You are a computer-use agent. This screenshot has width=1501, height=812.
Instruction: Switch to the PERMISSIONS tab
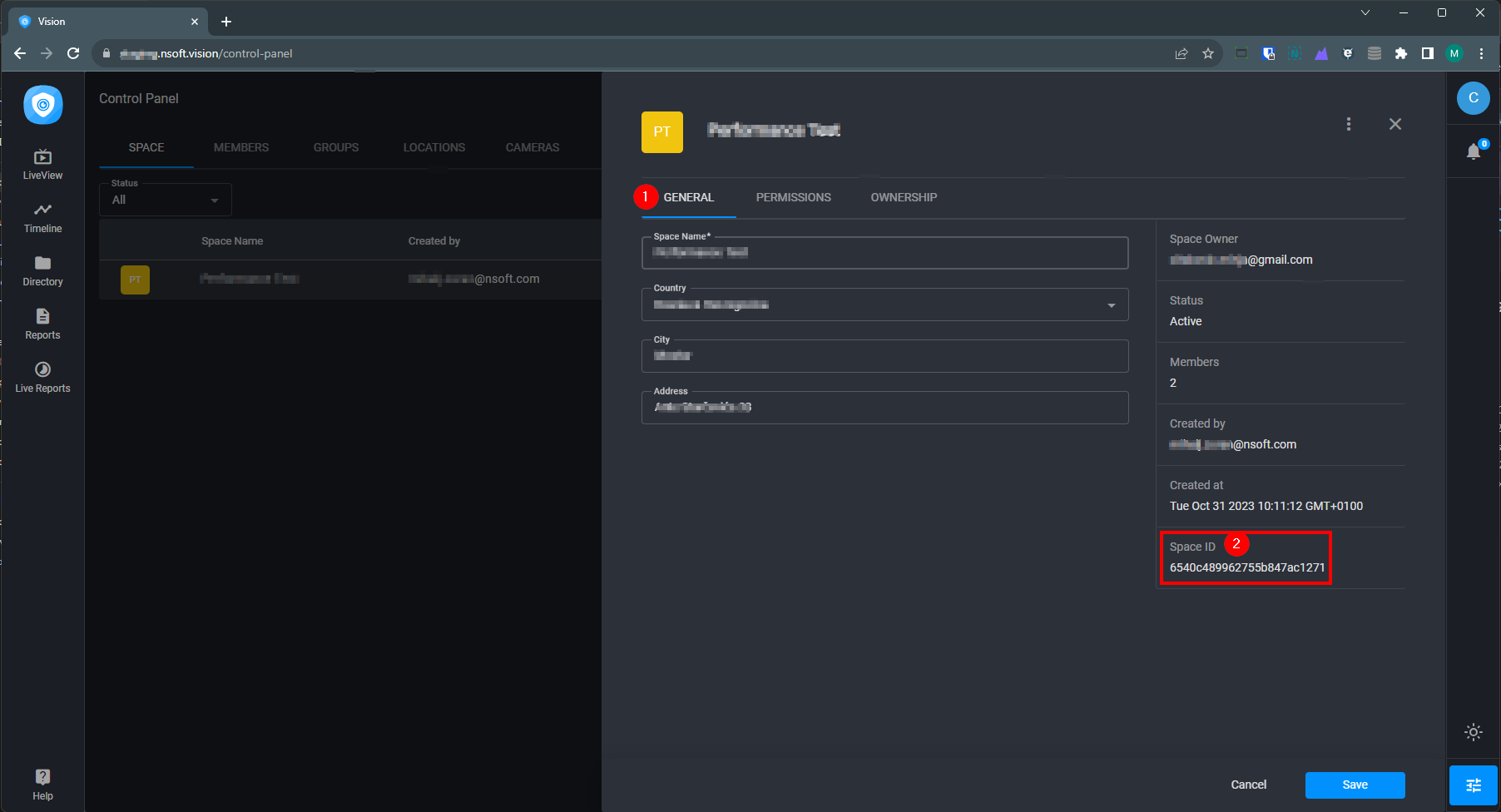point(794,197)
